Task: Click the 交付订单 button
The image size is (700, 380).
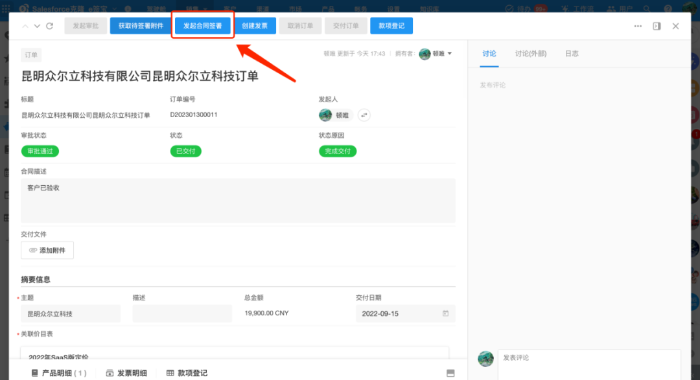Action: 346,26
